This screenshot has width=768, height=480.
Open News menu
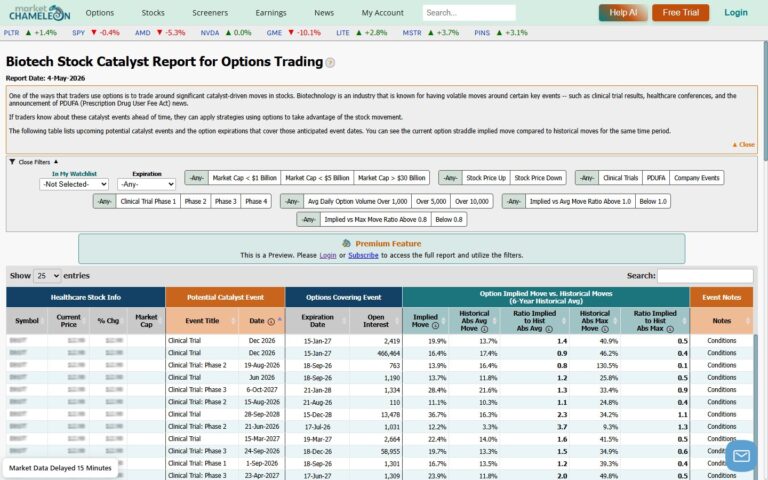(324, 13)
